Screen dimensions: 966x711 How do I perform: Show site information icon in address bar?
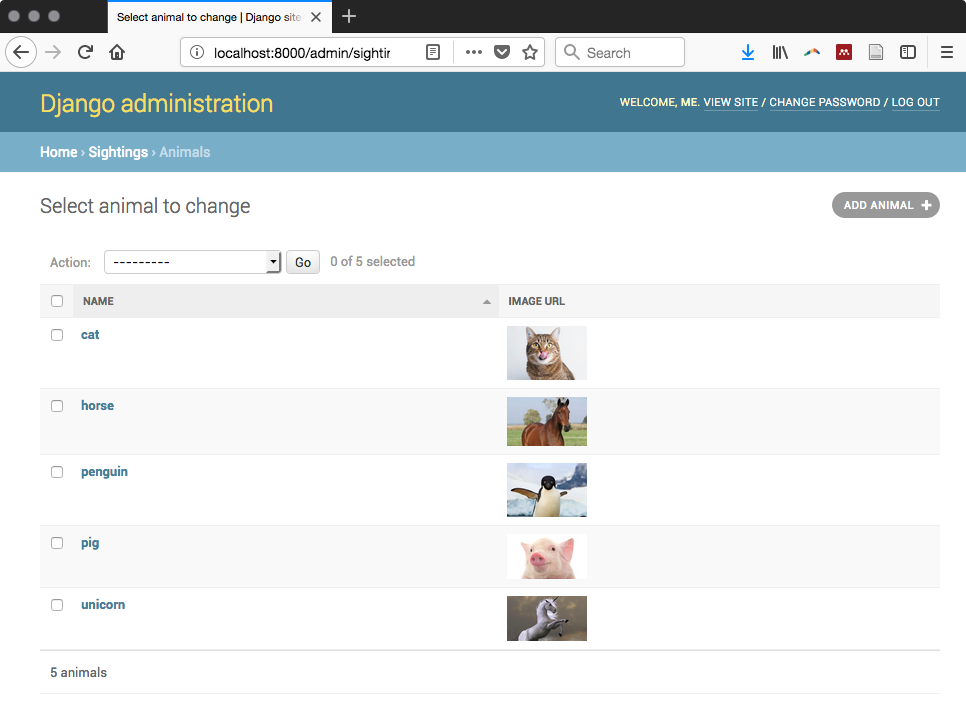pyautogui.click(x=197, y=52)
